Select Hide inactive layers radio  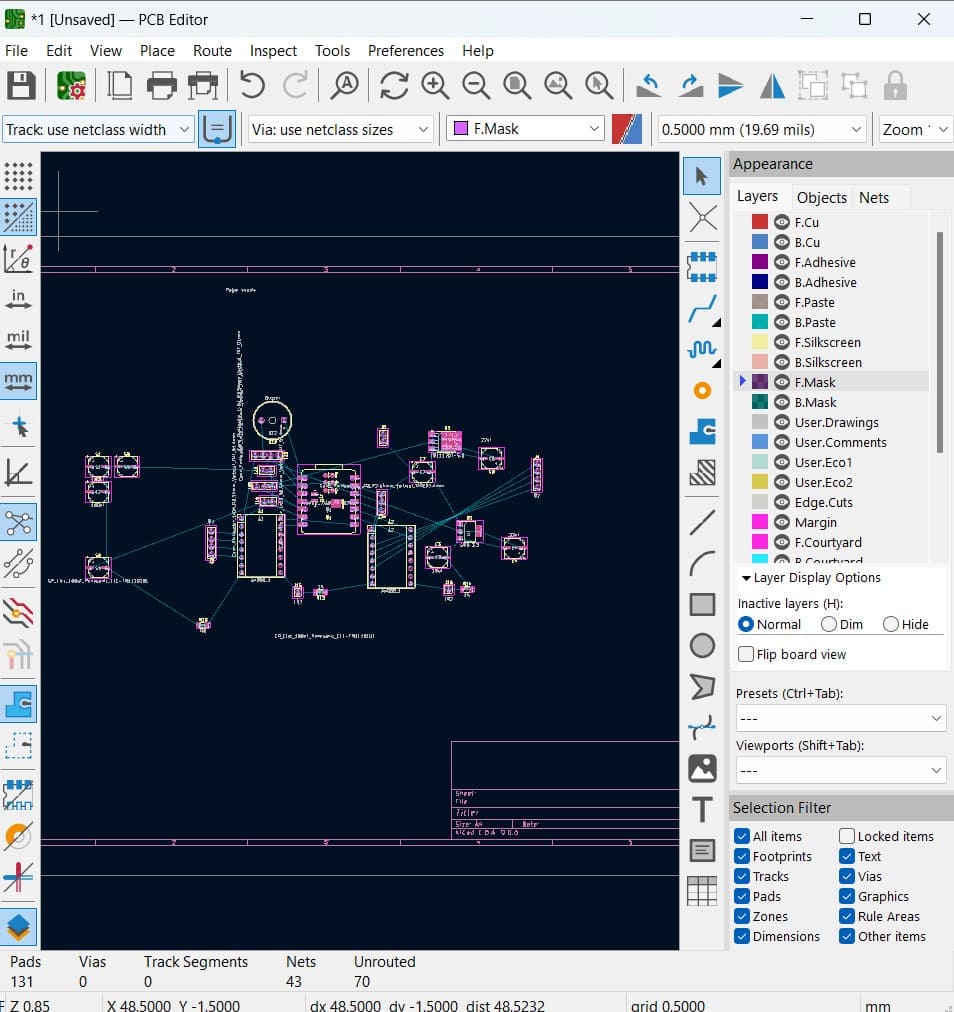pyautogui.click(x=891, y=624)
